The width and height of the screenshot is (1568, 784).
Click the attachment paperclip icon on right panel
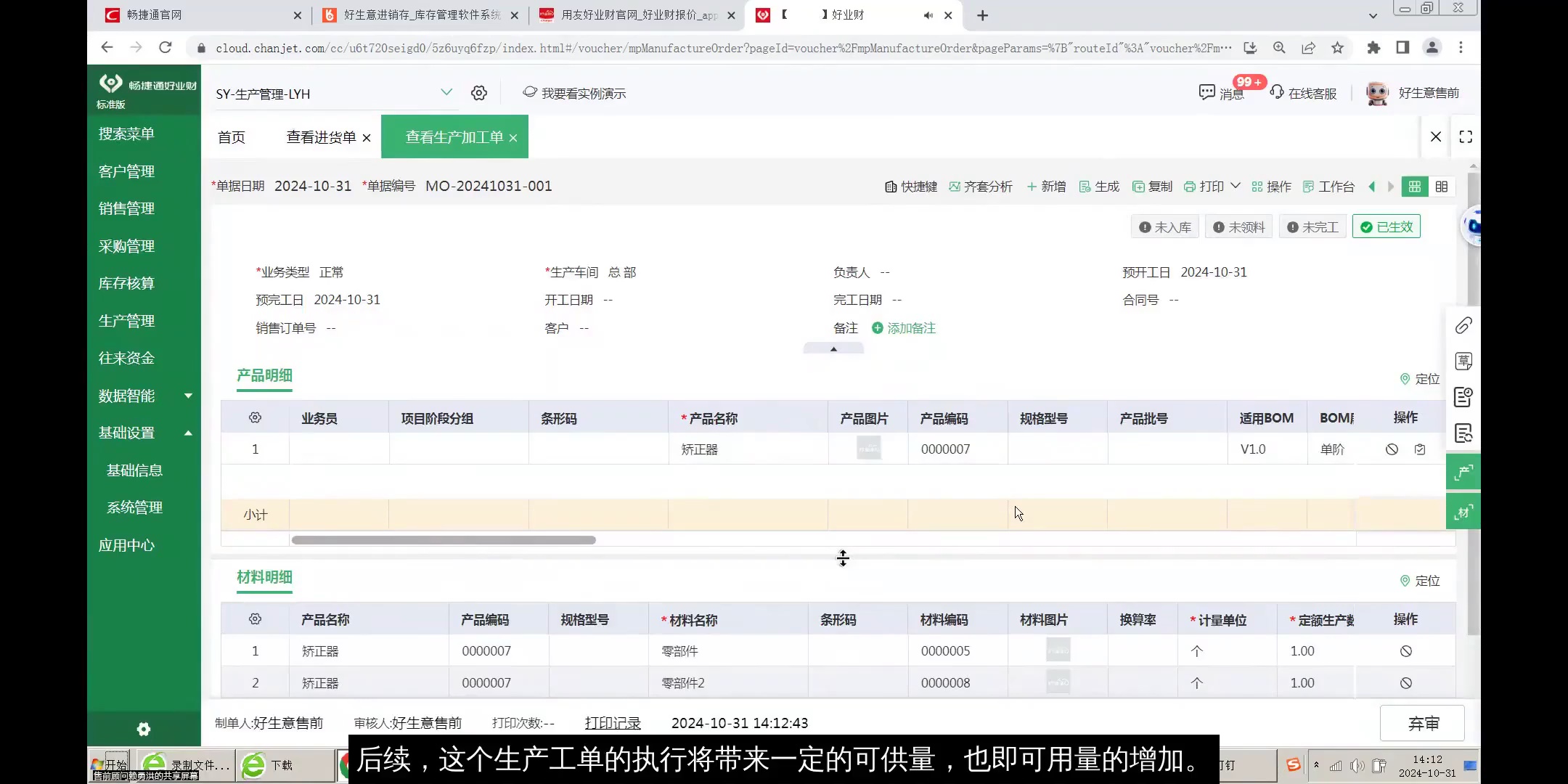1463,325
